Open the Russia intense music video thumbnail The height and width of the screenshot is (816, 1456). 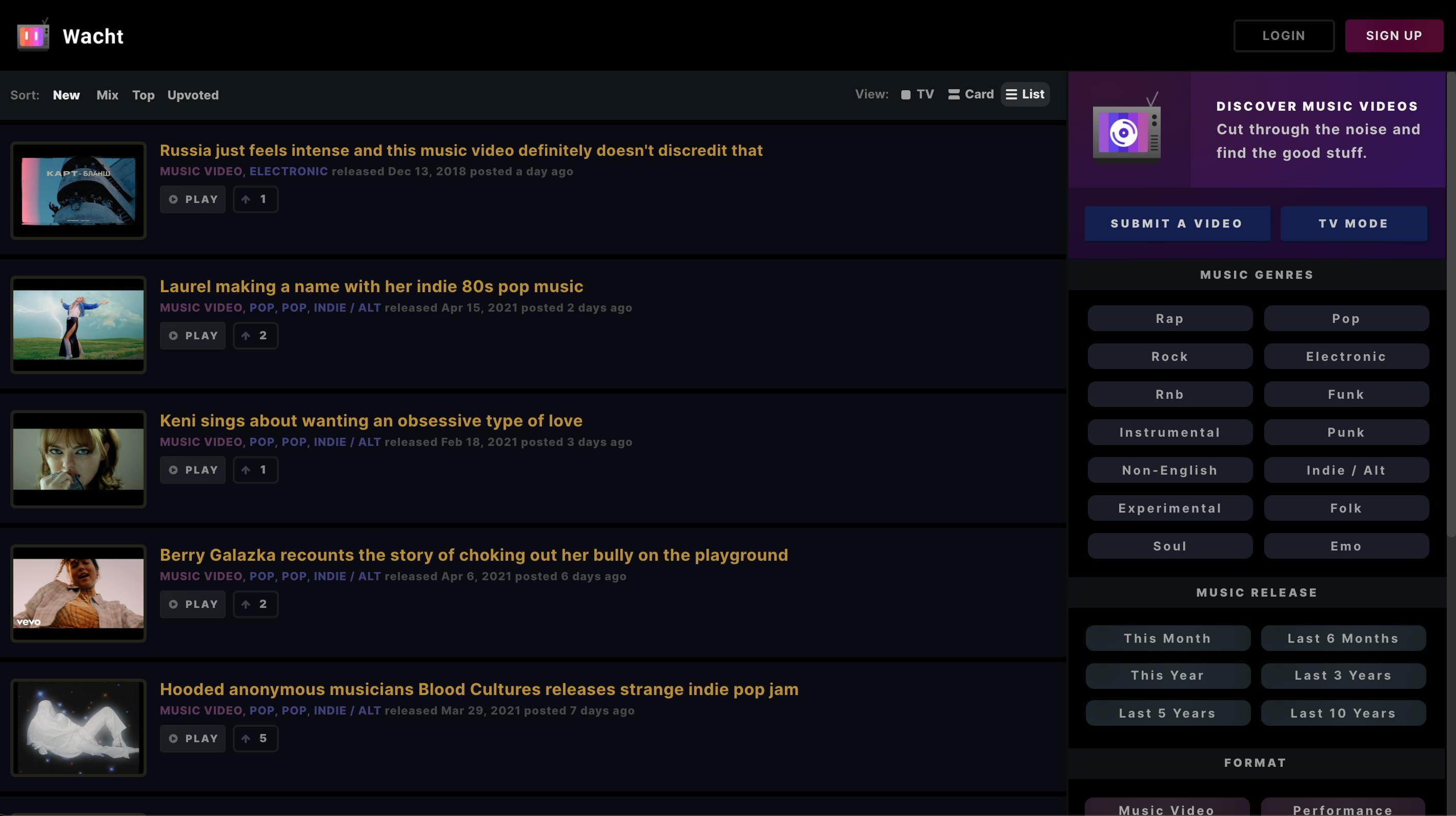pyautogui.click(x=78, y=191)
